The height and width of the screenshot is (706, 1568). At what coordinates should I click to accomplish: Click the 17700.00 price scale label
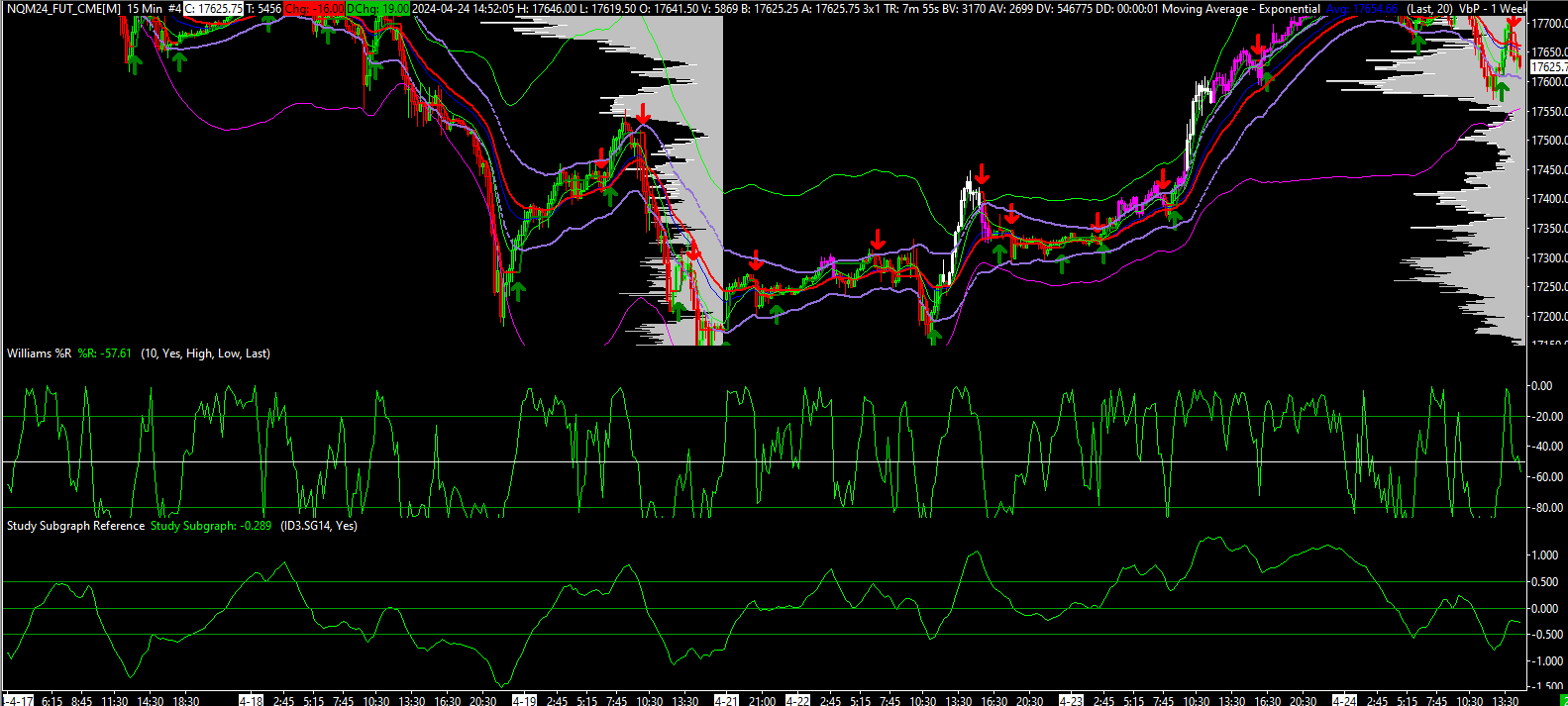coord(1549,23)
